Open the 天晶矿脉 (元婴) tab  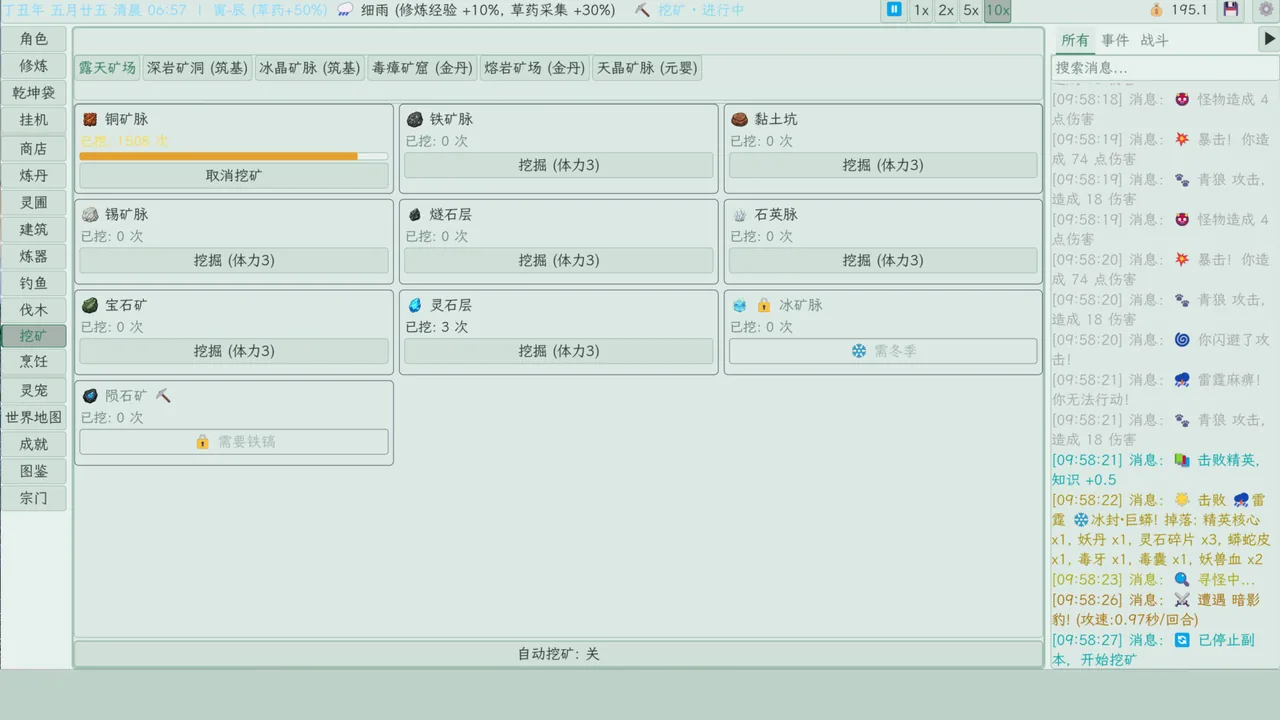(x=646, y=68)
